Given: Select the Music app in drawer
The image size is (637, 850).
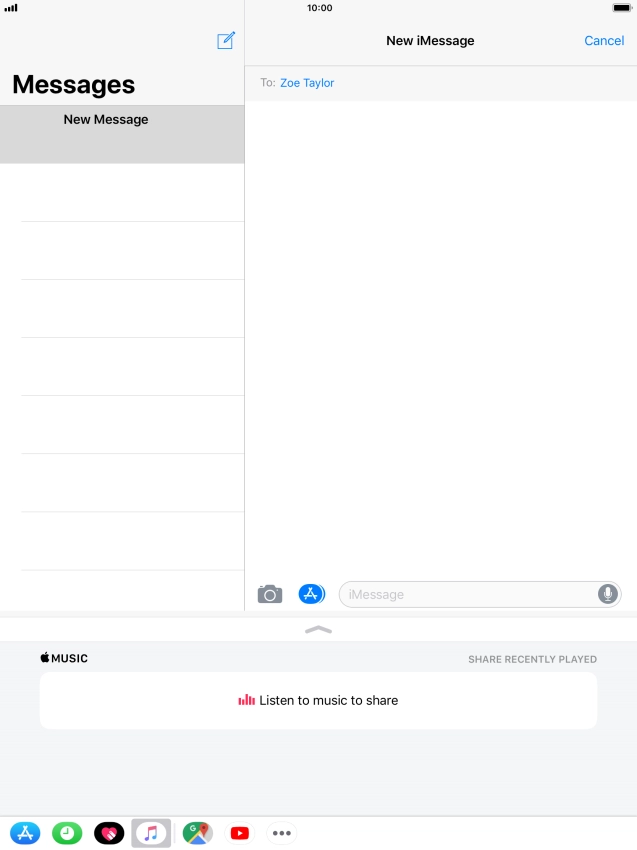Looking at the screenshot, I should coord(151,833).
